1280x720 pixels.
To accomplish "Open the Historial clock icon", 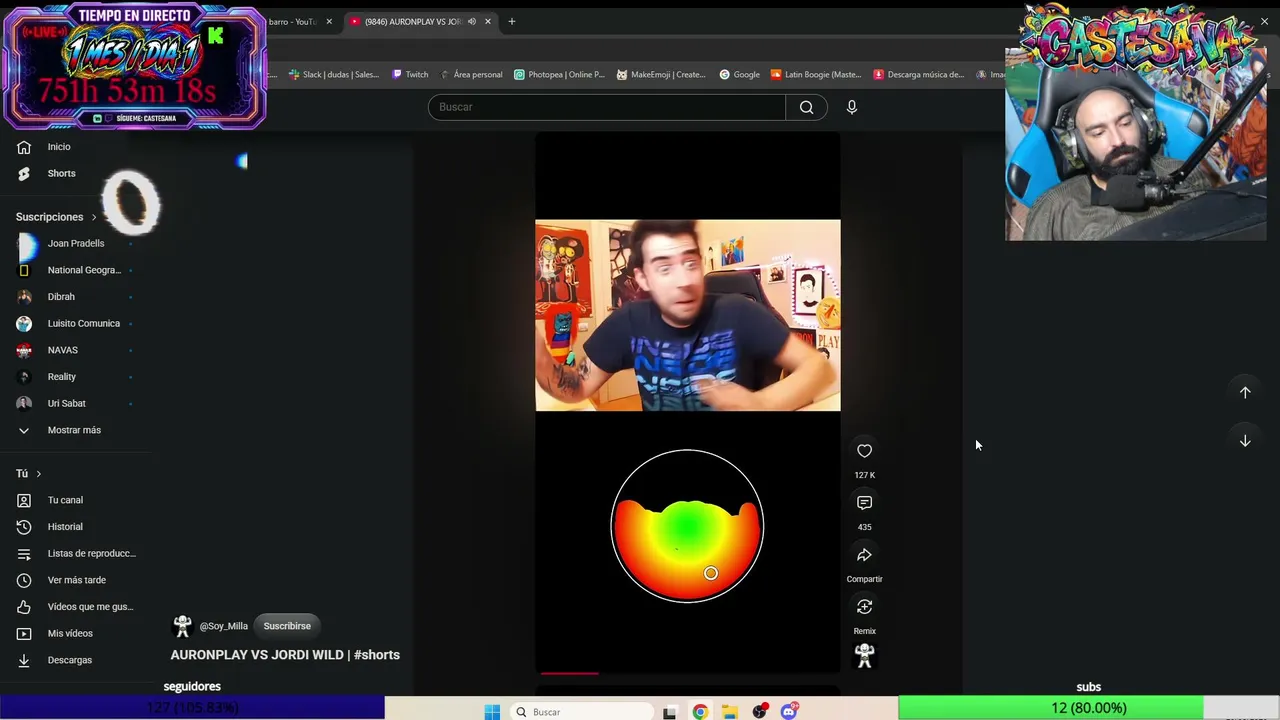I will pos(24,527).
